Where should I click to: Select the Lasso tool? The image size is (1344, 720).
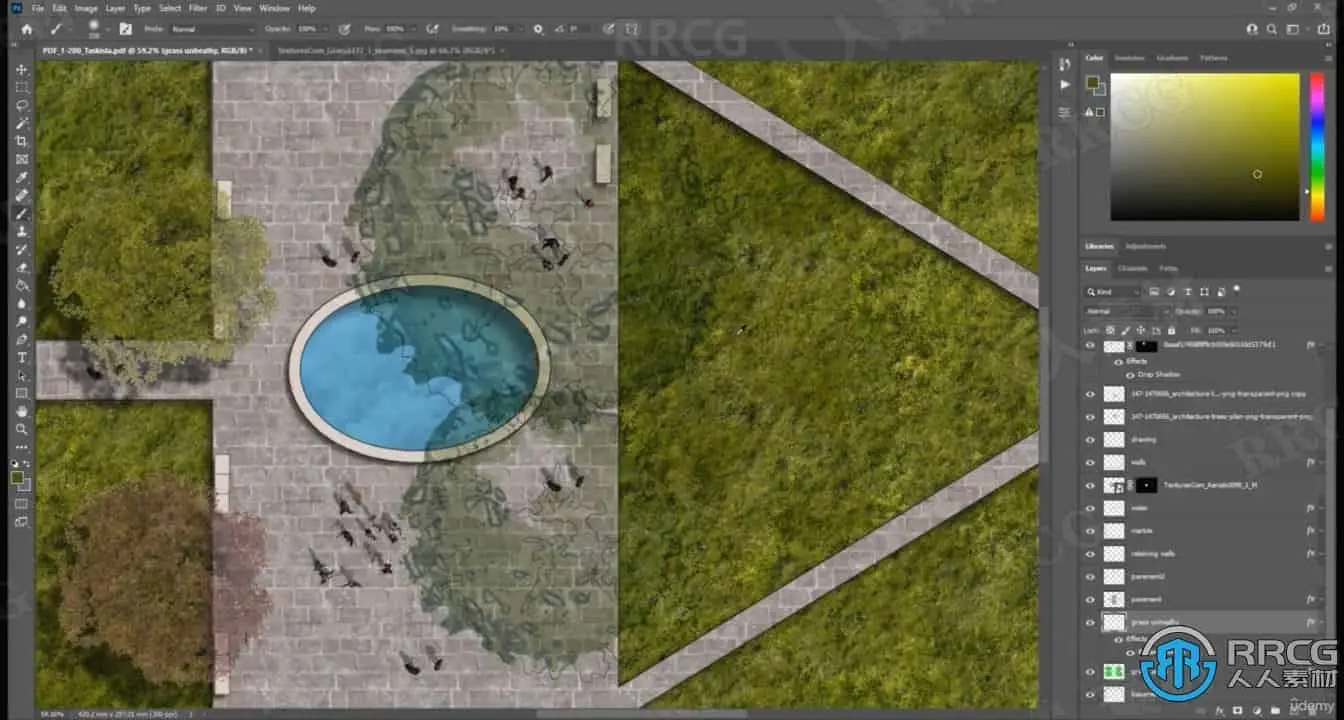[22, 105]
